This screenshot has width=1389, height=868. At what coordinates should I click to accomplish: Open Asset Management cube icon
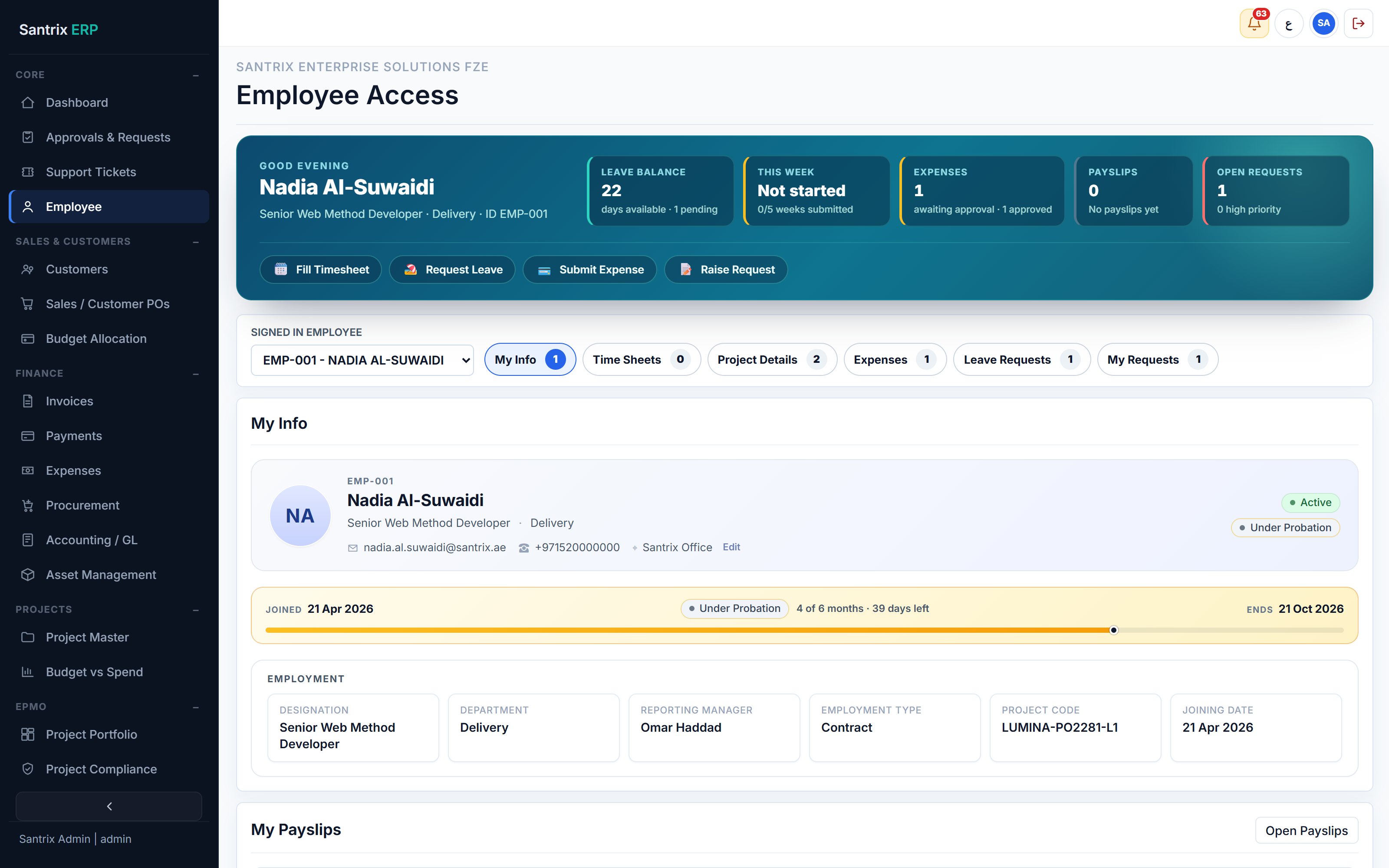point(27,575)
